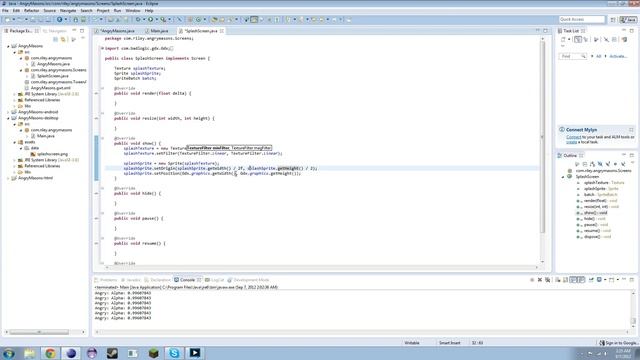Expand the AngryMasons-android project
Image resolution: width=640 pixels, height=360 pixels.
[x=8, y=112]
